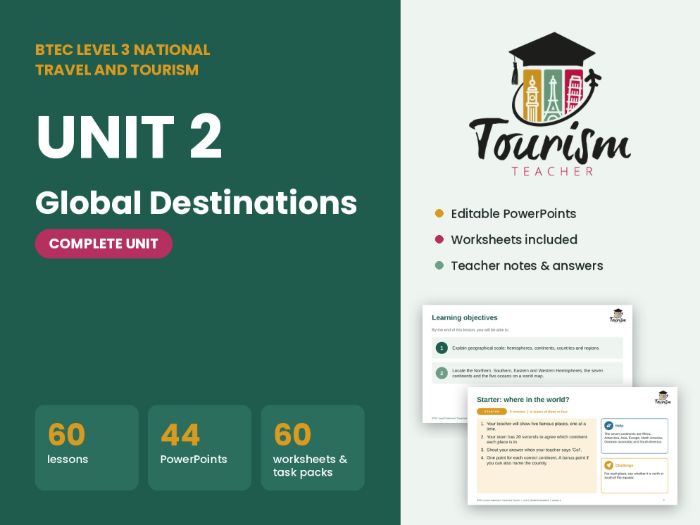Select the 60 worksheets & task packs card
Screen dimensions: 700x525
coord(312,448)
